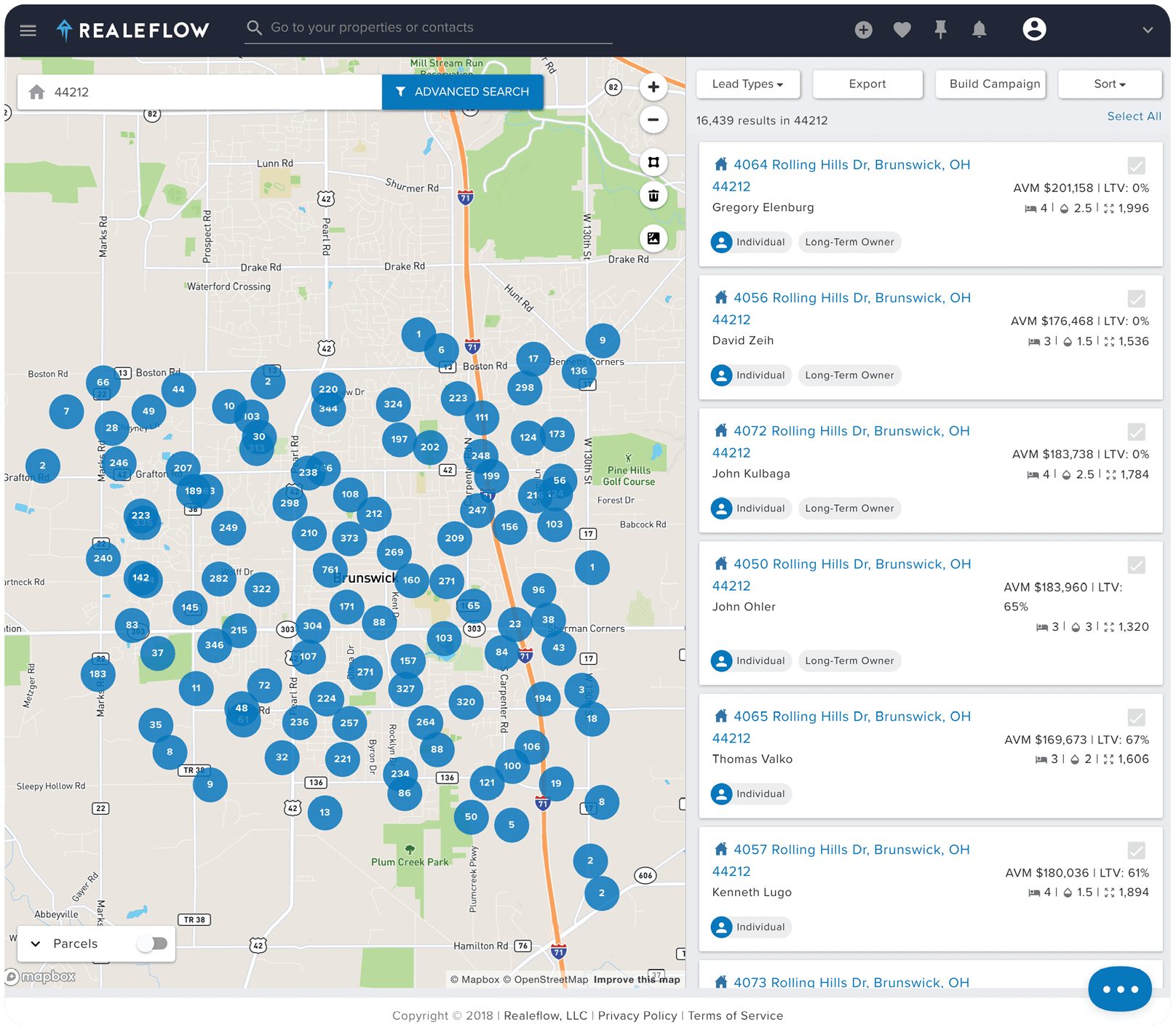The width and height of the screenshot is (1176, 1030).
Task: Click house icon for 4064 Rolling Hills Dr
Action: [720, 164]
